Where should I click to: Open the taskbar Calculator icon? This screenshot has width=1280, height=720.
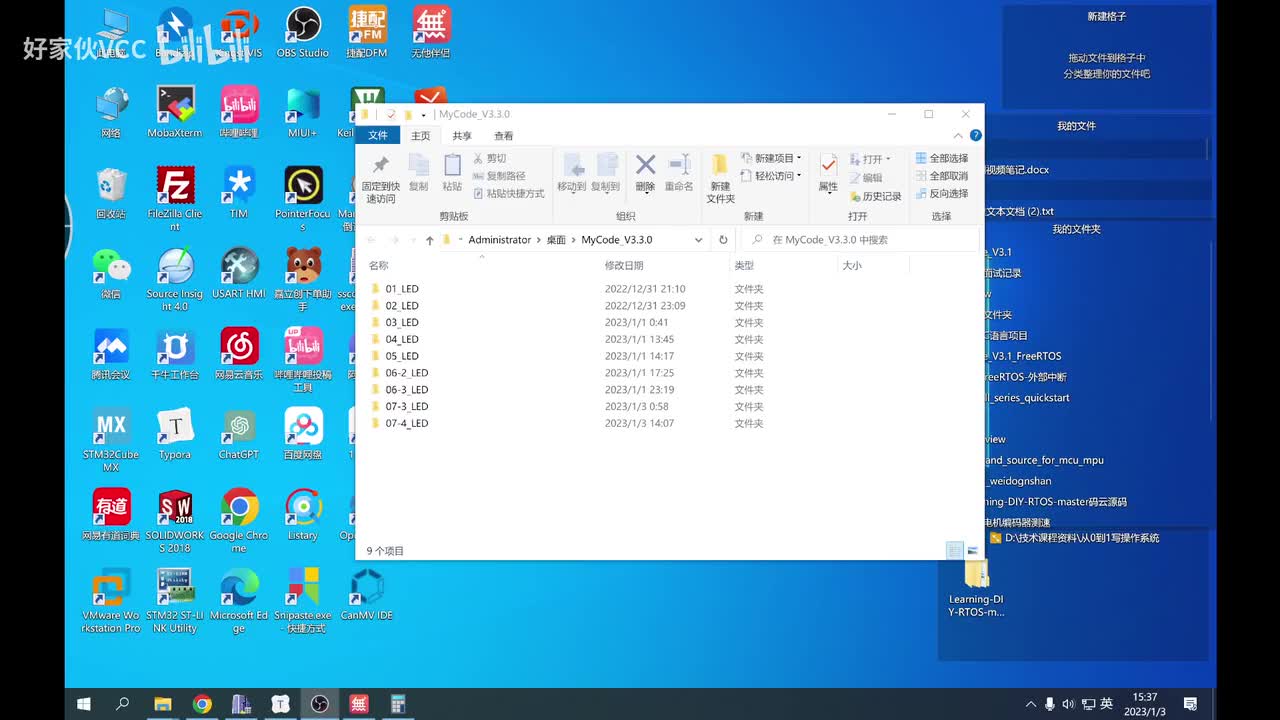397,704
